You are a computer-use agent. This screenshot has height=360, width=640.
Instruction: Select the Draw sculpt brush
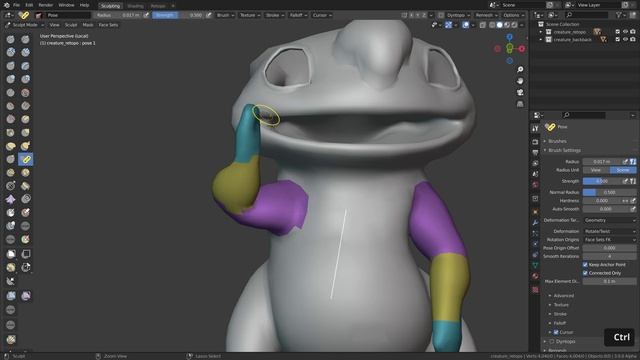(11, 39)
